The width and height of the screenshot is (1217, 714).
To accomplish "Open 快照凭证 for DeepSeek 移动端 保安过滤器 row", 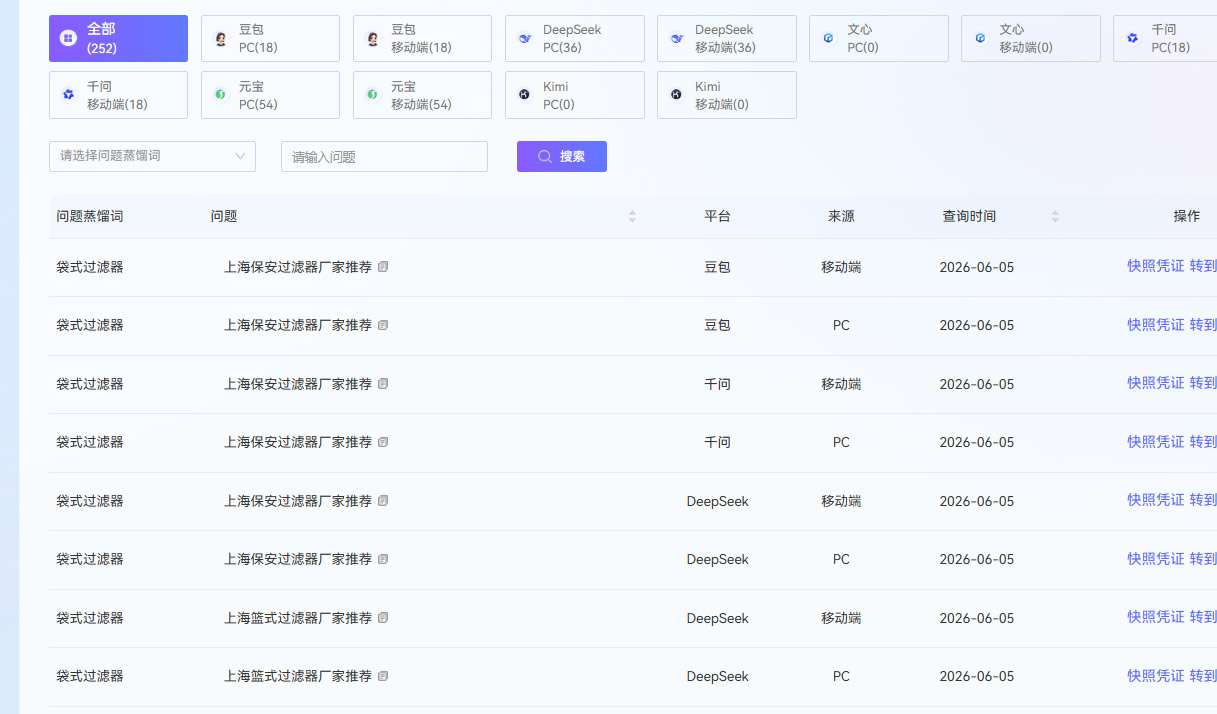I will (1155, 500).
